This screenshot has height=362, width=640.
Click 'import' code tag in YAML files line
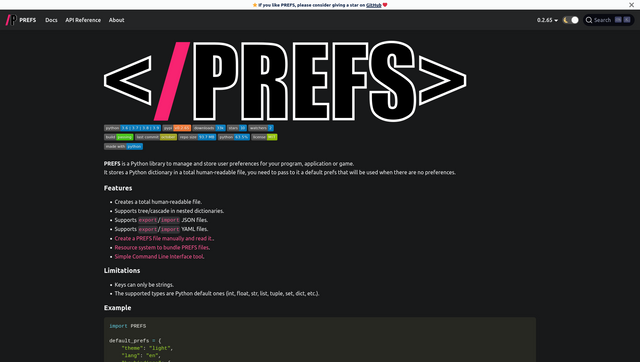click(170, 229)
